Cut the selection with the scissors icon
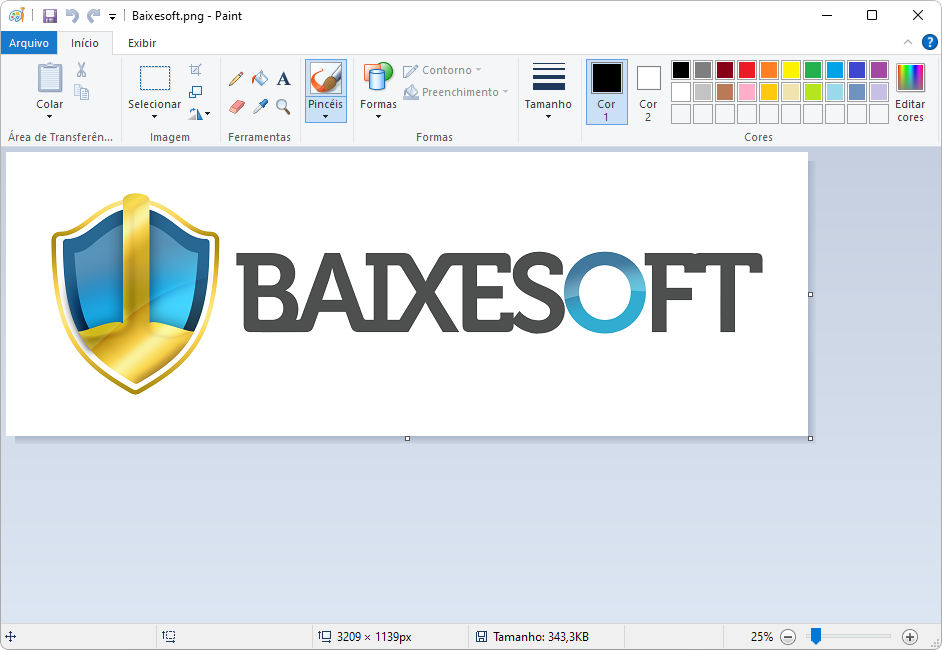 82,70
